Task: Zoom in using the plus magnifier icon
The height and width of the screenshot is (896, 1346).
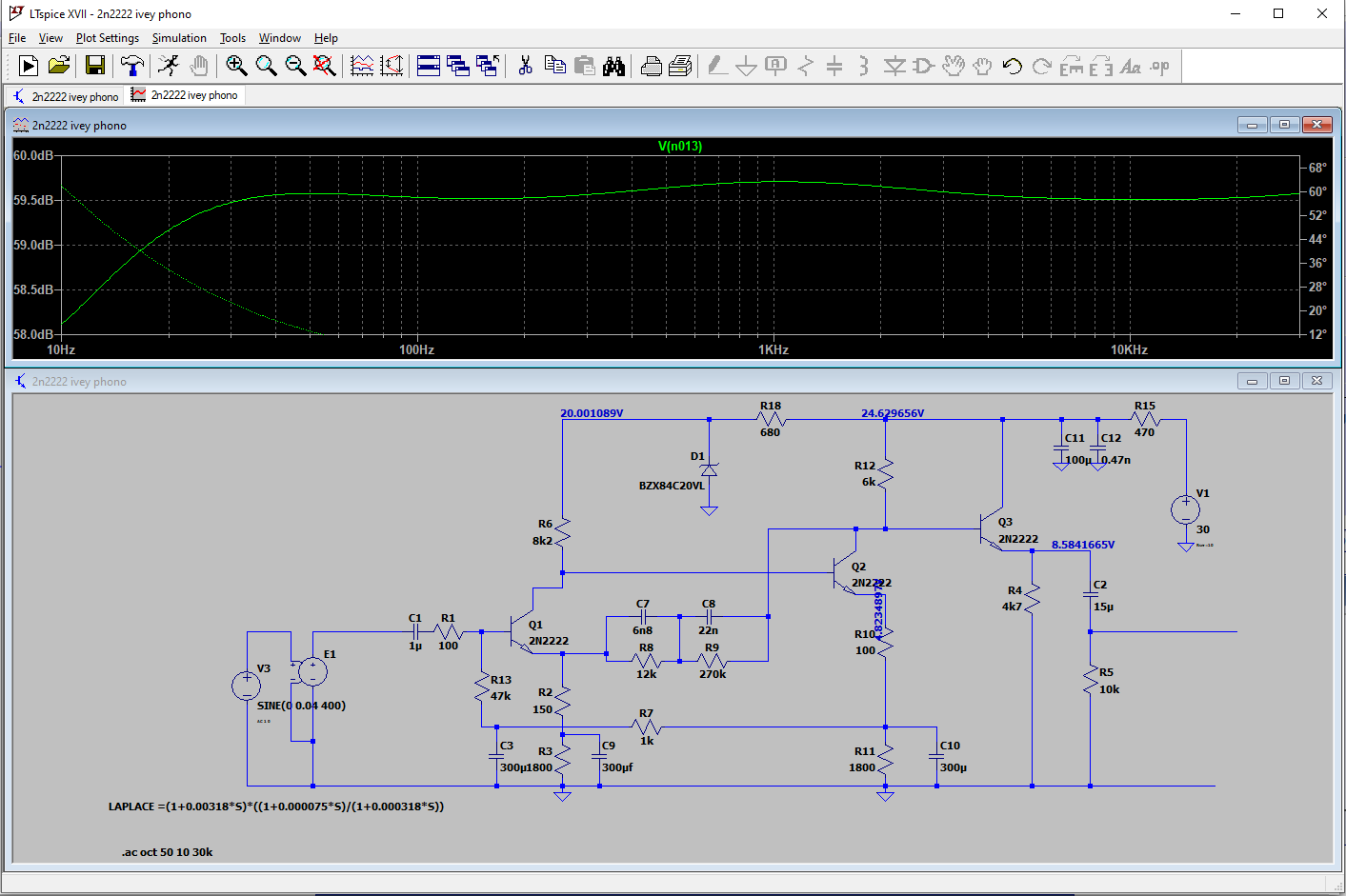Action: click(x=236, y=66)
